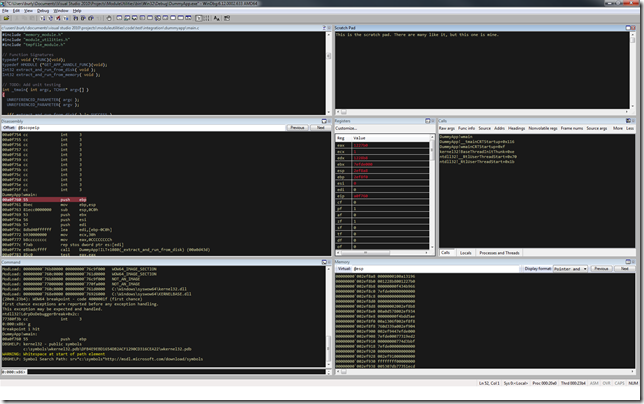Toggle Frame nums in Calls panel
644x404 pixels.
point(572,128)
